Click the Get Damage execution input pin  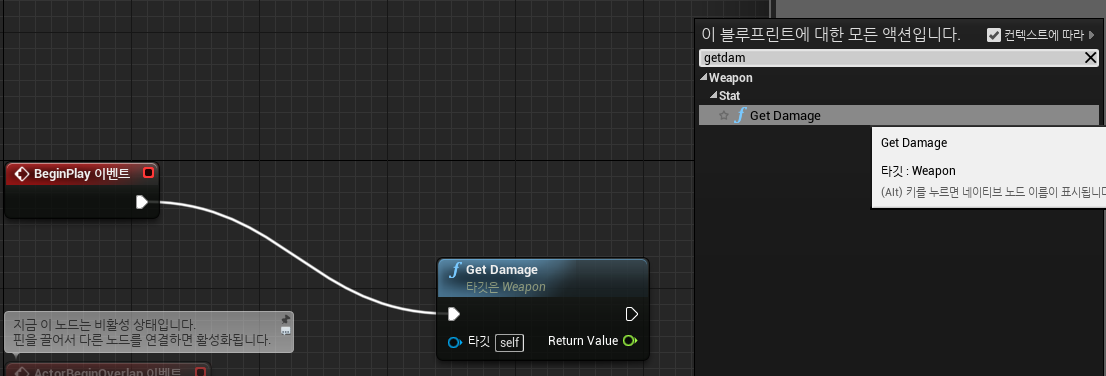(454, 313)
